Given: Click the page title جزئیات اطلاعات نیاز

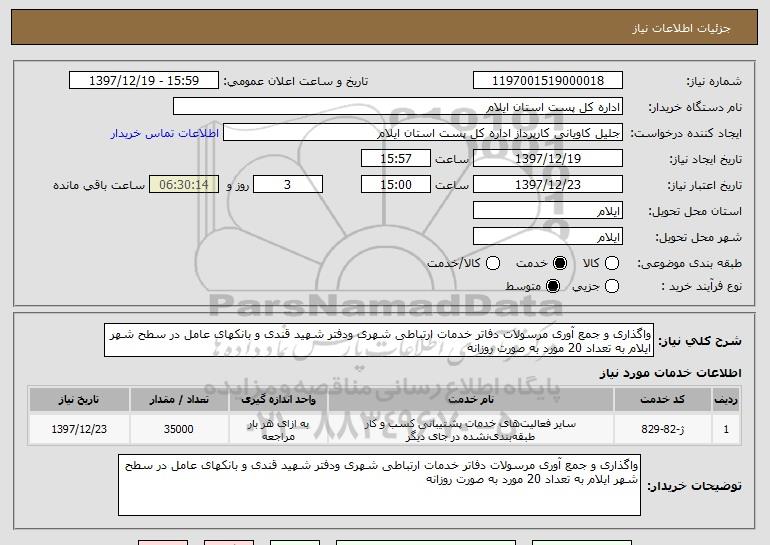Looking at the screenshot, I should point(682,28).
